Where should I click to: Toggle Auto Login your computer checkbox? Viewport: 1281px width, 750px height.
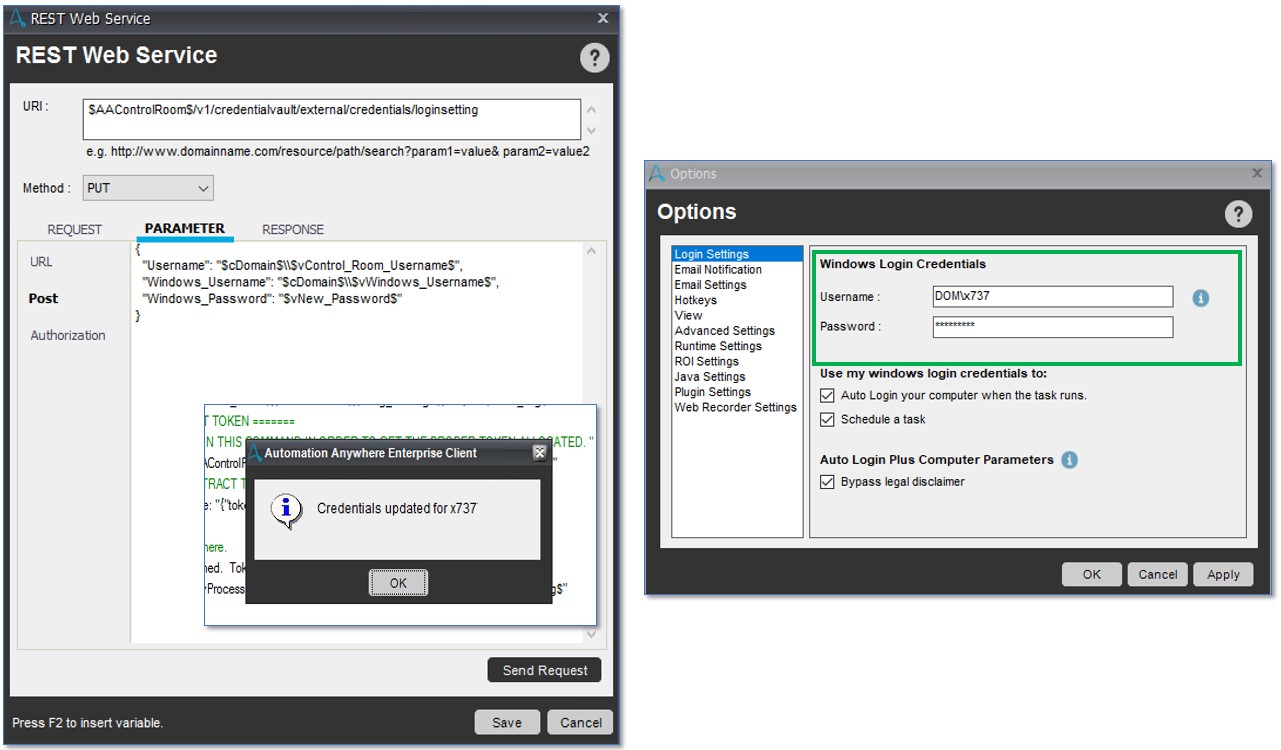pos(827,395)
